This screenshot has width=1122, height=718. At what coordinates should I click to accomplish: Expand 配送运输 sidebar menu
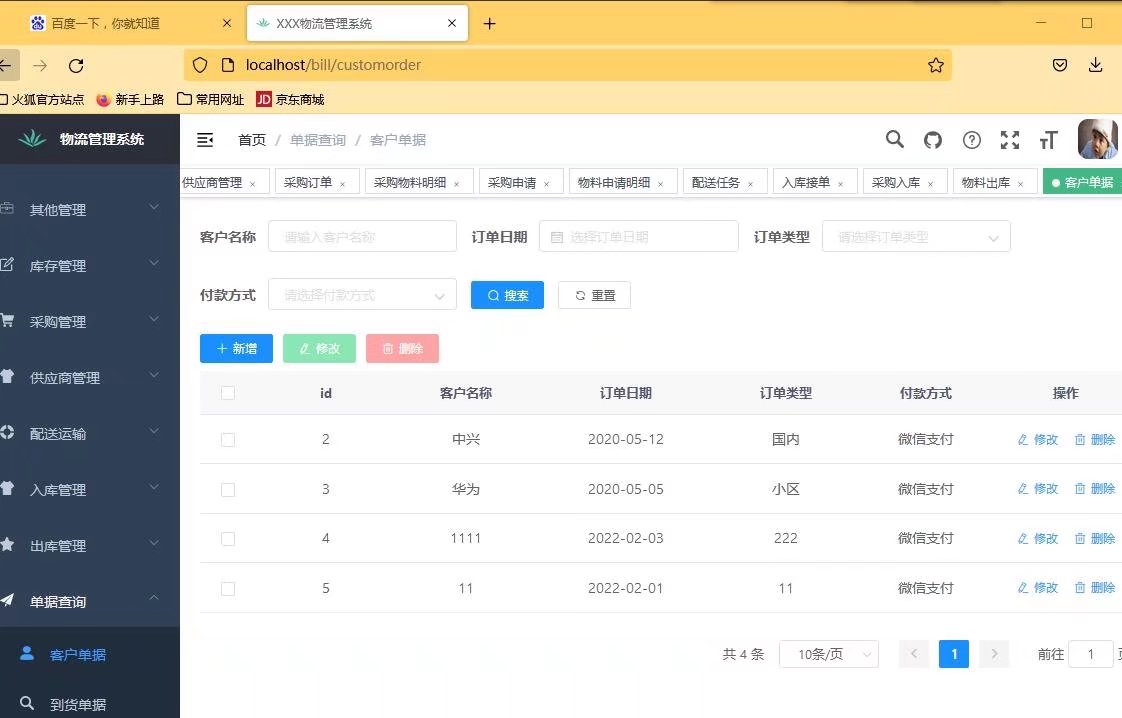(89, 433)
